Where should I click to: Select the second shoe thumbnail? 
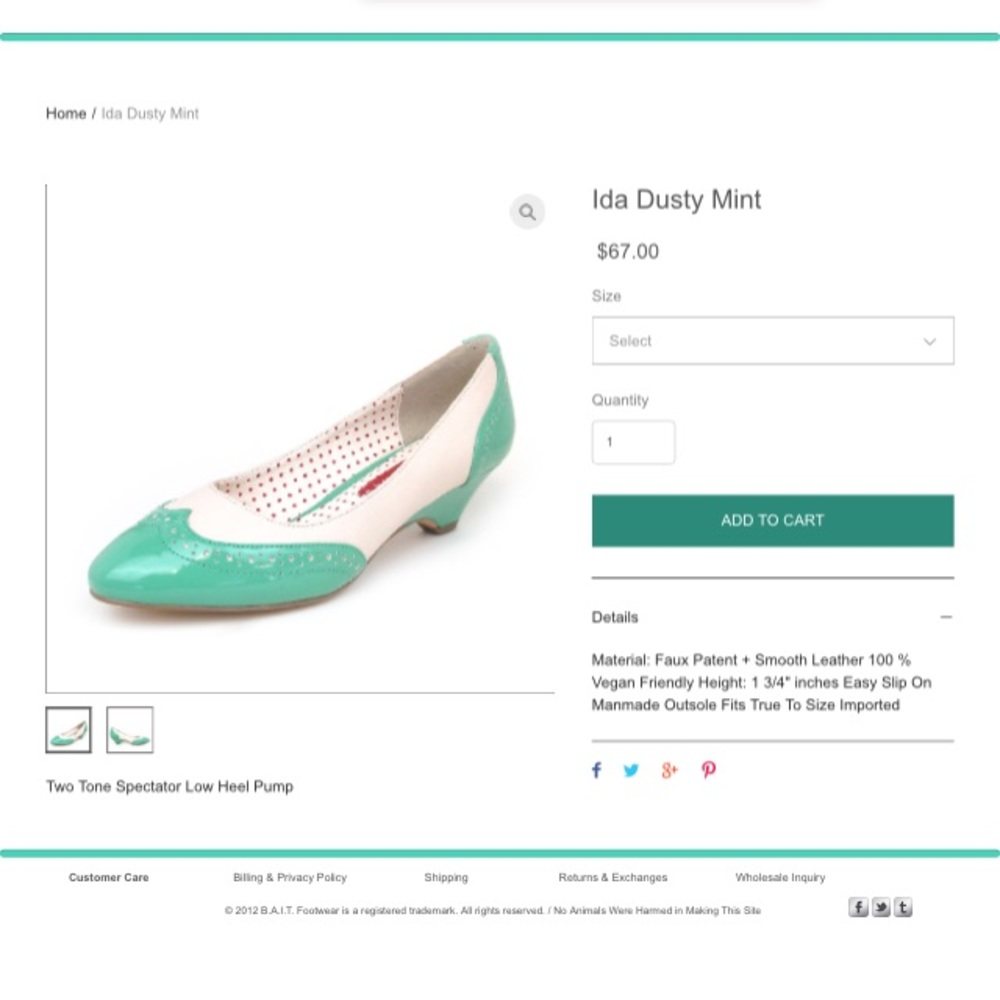[130, 731]
